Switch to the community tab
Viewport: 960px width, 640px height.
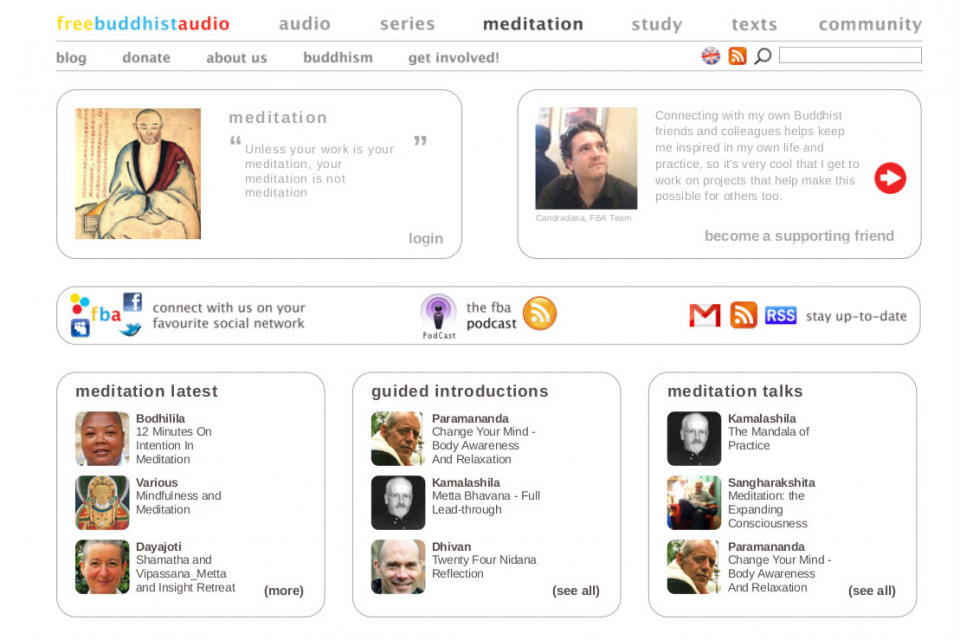[x=870, y=24]
